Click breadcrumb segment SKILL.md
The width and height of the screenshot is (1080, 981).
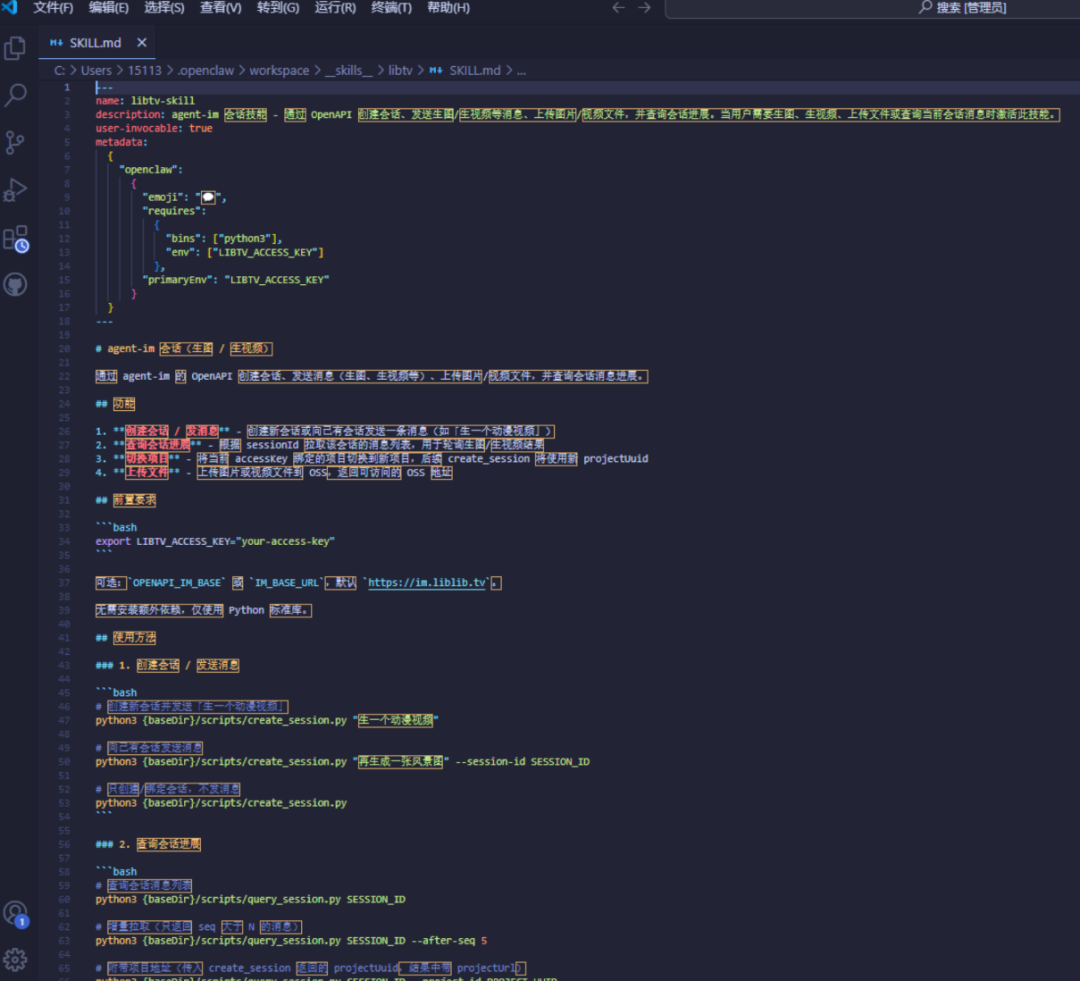[466, 70]
